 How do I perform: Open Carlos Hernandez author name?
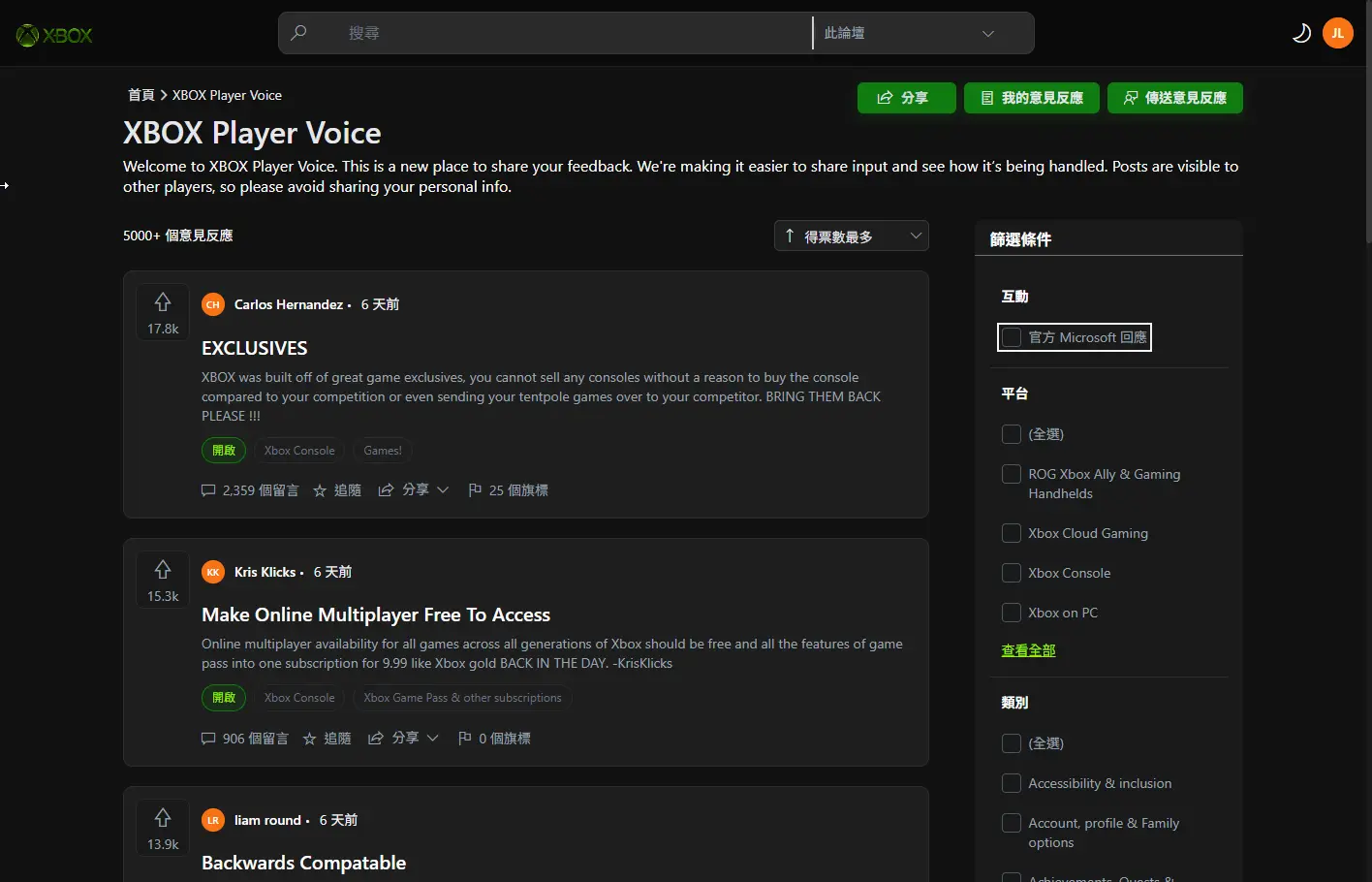click(x=289, y=304)
